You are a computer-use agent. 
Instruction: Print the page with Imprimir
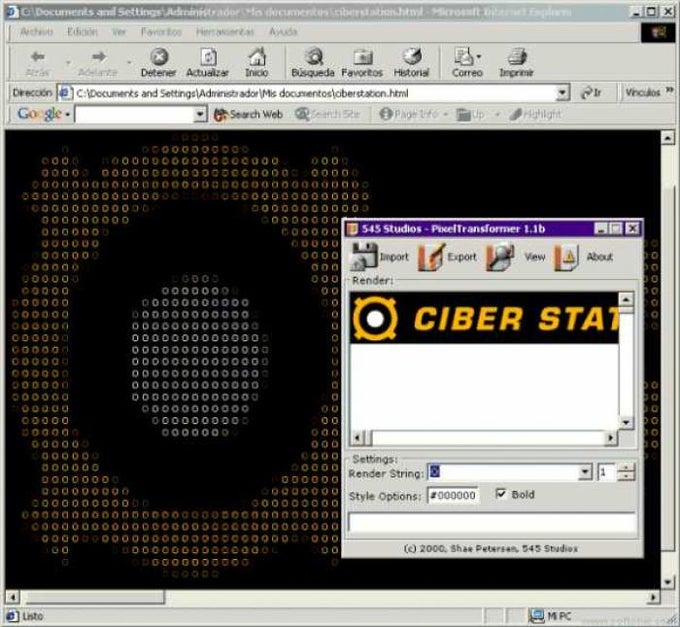point(516,63)
